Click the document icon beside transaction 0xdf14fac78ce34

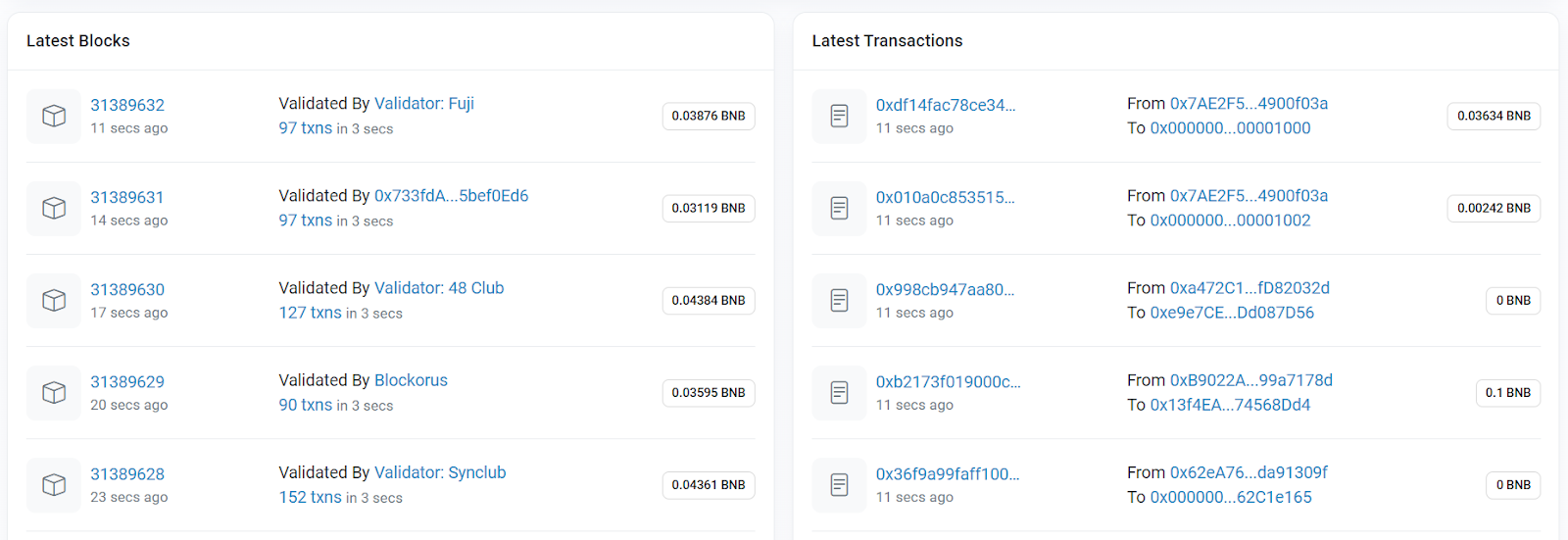click(840, 117)
